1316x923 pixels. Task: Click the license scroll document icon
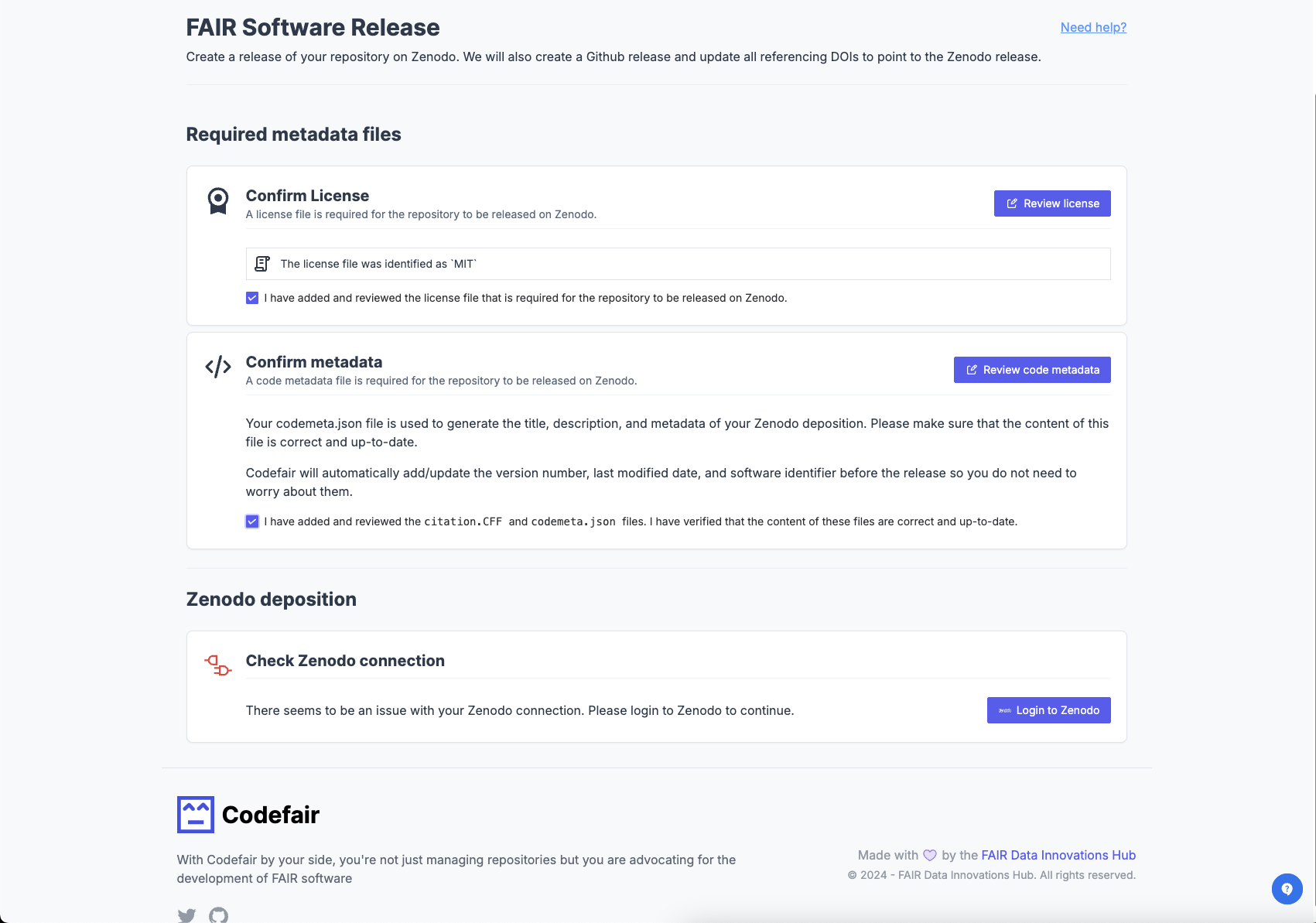coord(262,264)
